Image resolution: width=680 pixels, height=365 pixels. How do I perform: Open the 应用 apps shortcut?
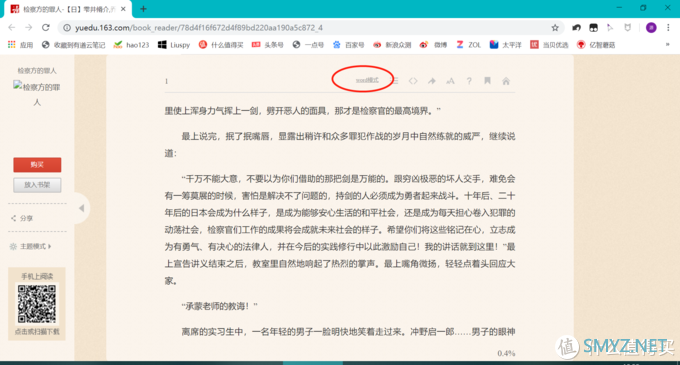click(x=20, y=45)
